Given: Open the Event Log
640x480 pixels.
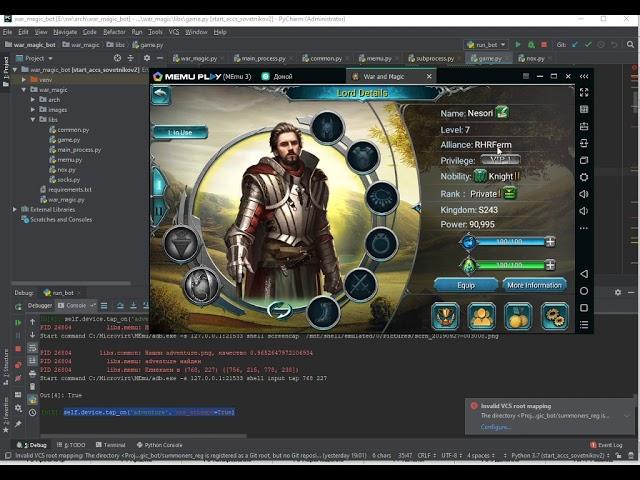Looking at the screenshot, I should [606, 445].
